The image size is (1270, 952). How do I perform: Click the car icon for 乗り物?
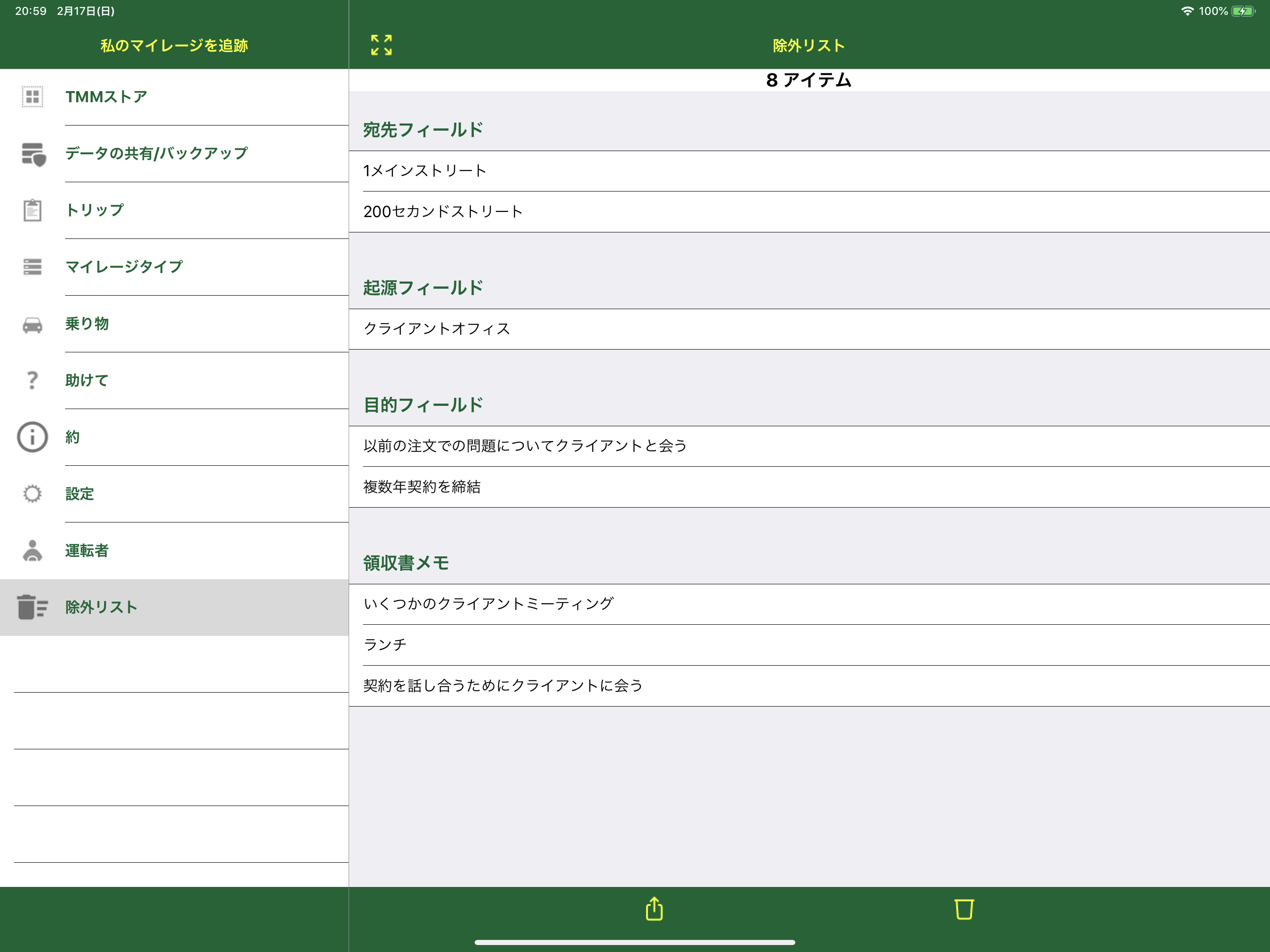point(32,324)
